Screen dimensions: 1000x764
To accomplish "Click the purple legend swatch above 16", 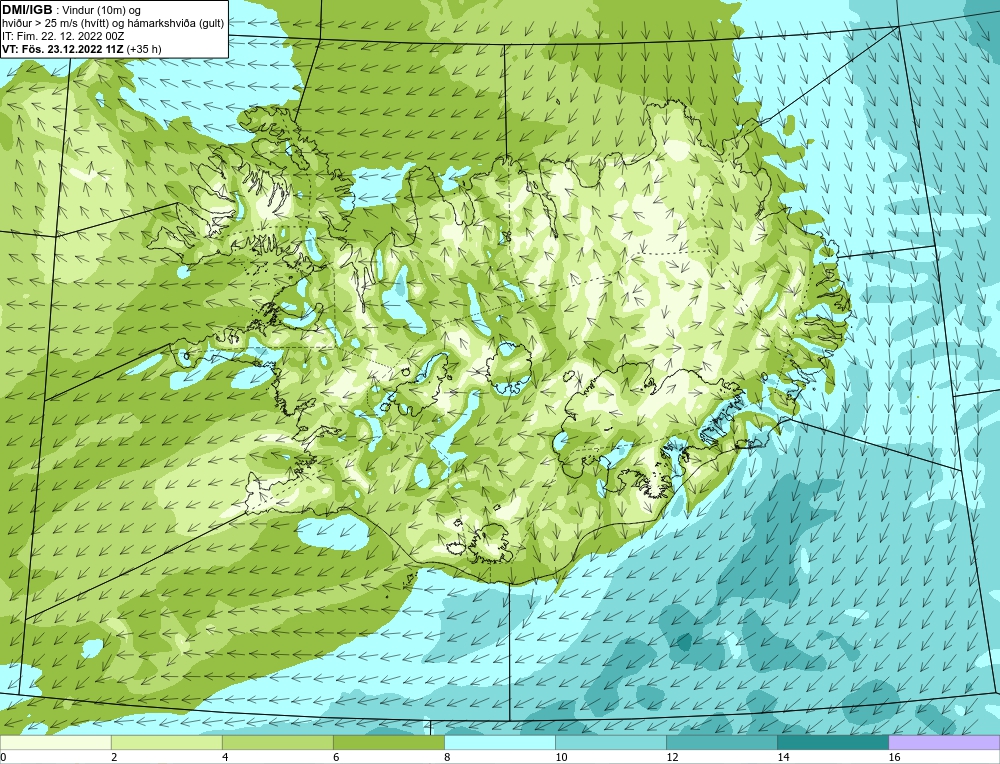I will (944, 742).
